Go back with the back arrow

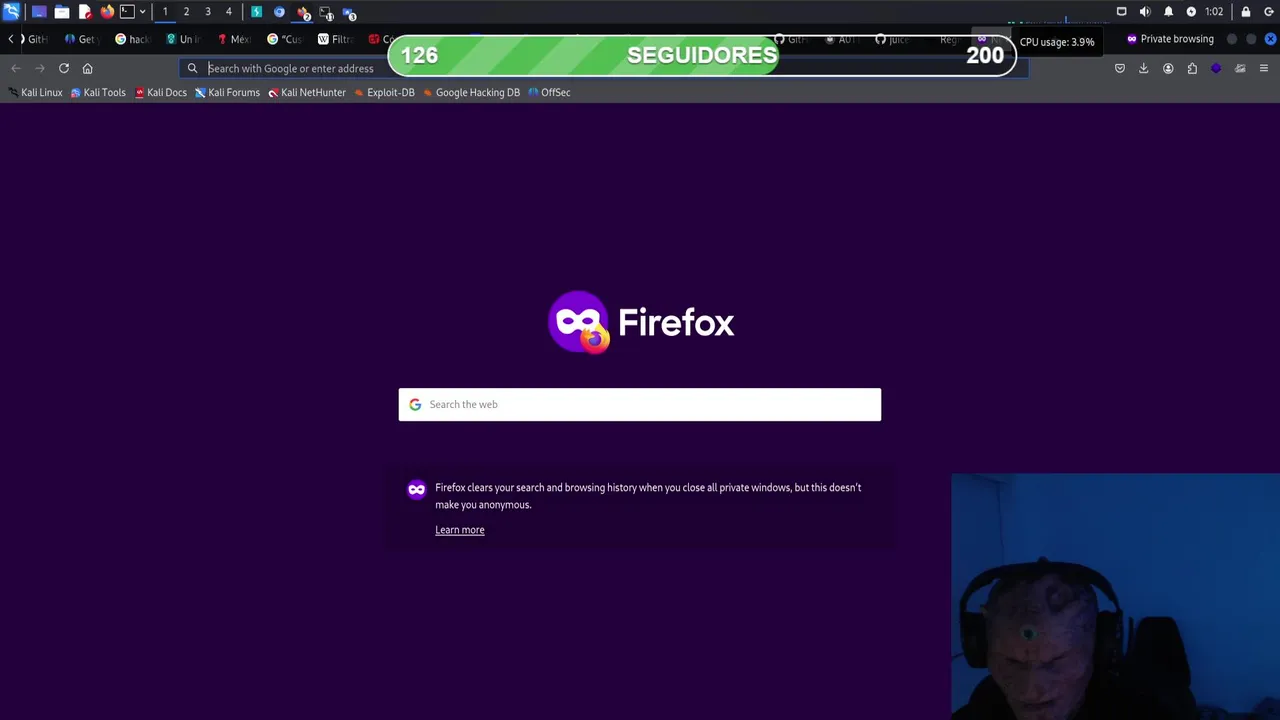pyautogui.click(x=15, y=68)
